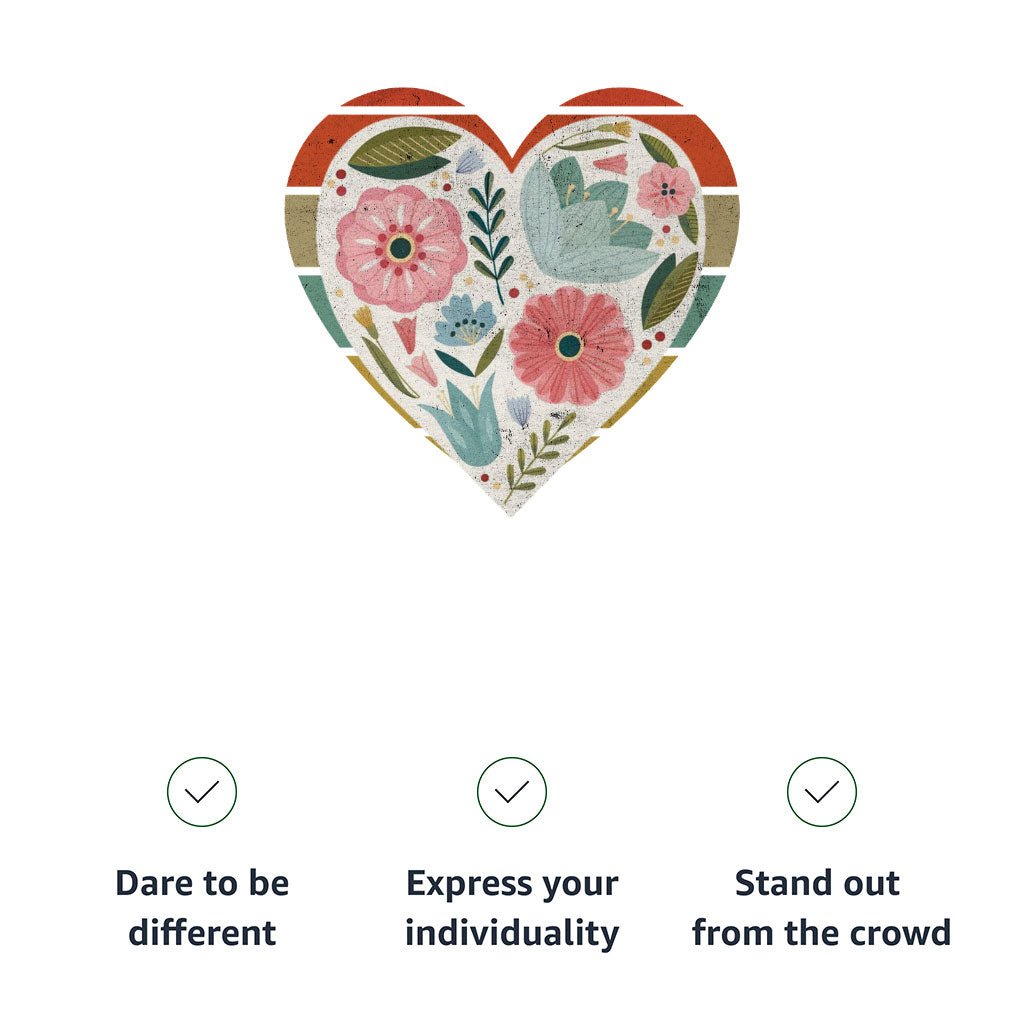Click the small pink flower at heart's top right

coord(665,189)
